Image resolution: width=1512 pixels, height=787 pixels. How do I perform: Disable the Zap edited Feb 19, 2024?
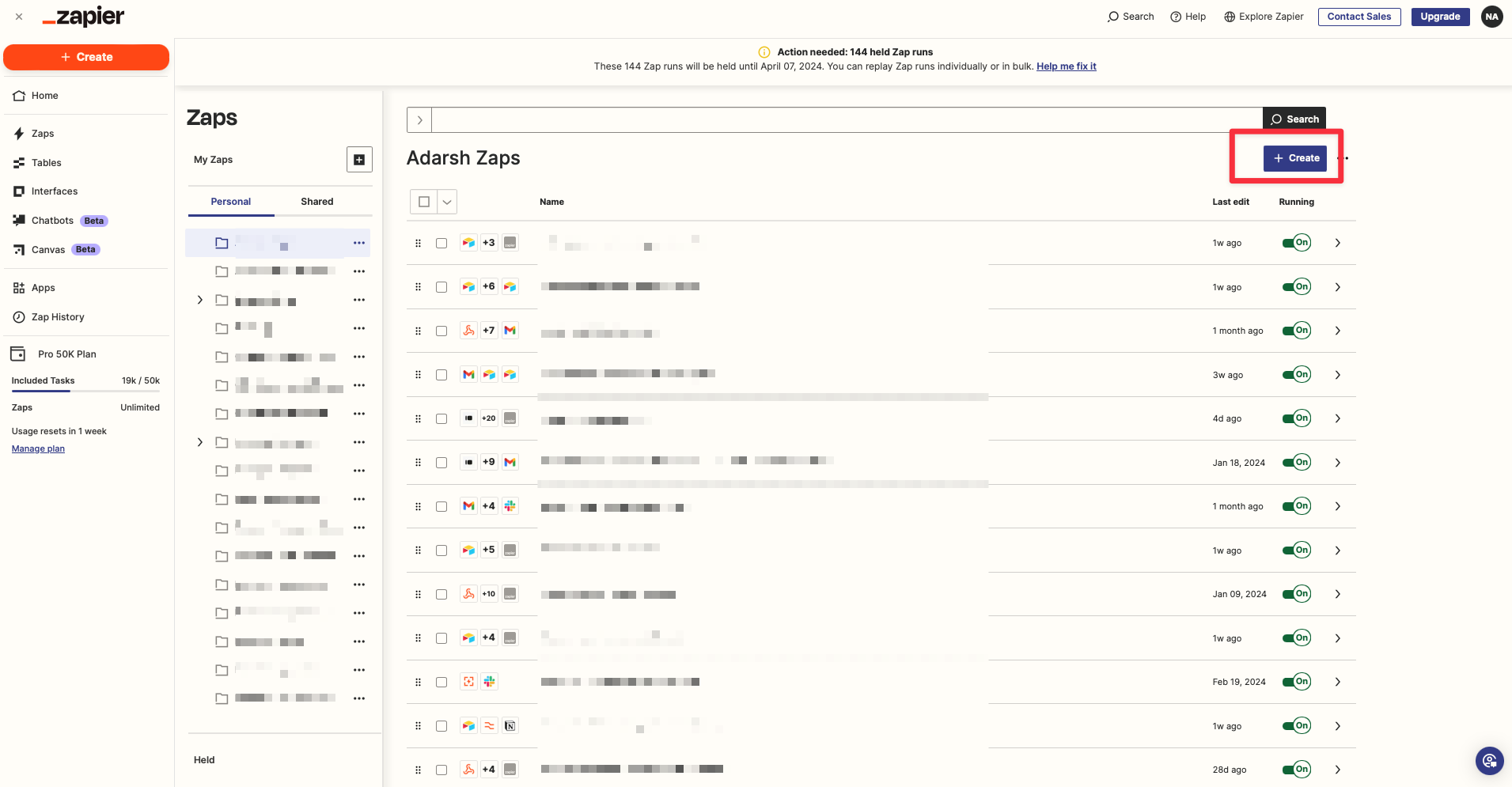coord(1297,682)
